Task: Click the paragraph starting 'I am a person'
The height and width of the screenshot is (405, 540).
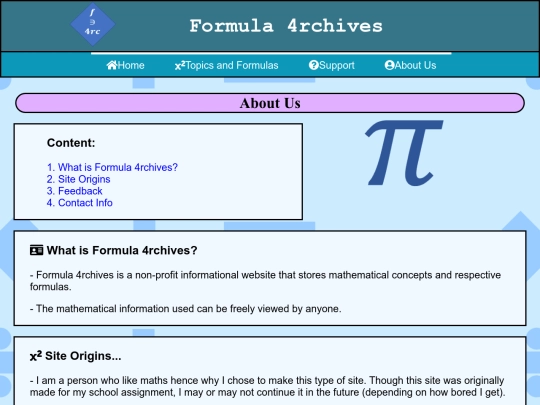Action: (x=268, y=386)
